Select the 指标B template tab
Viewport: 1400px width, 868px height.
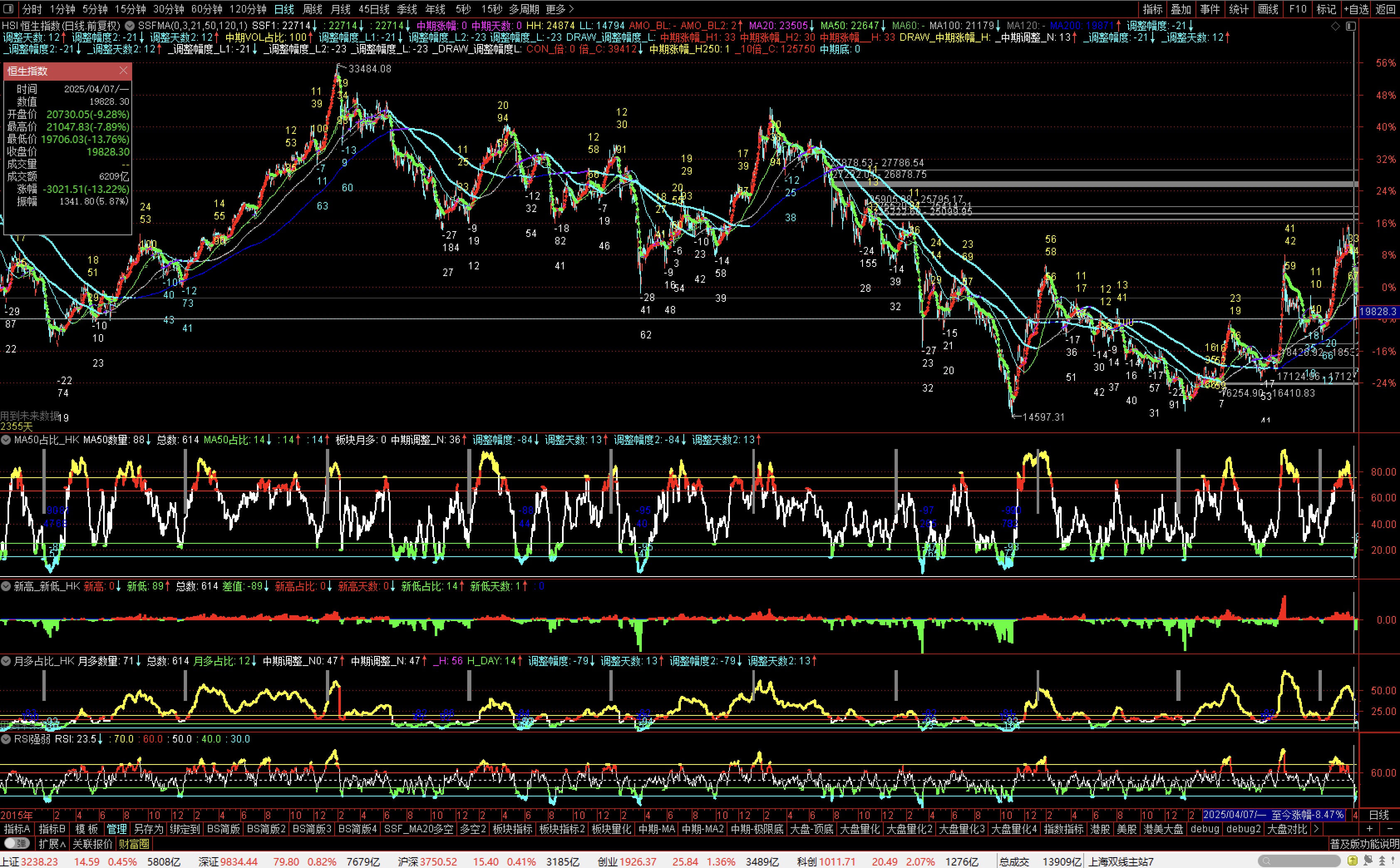(52, 829)
